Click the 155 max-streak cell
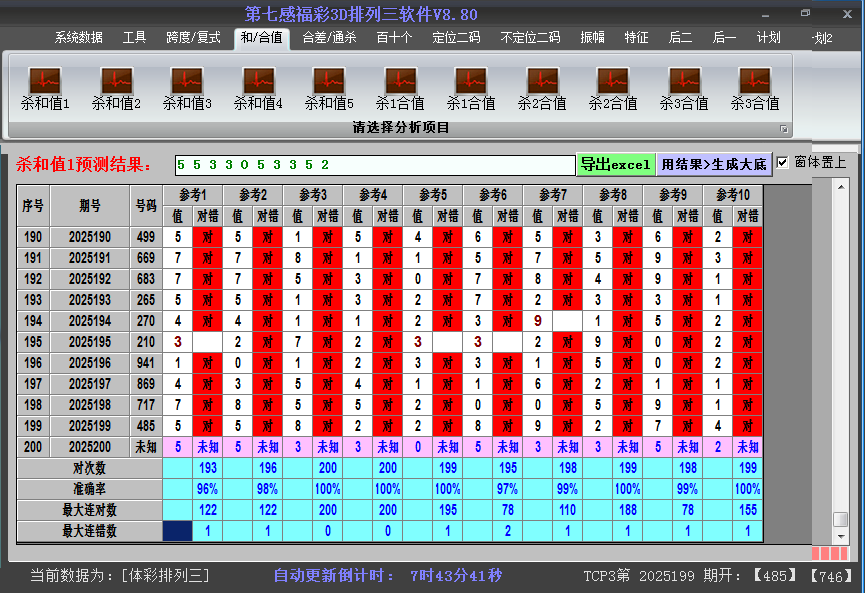Screen dimensions: 865x593 click(747, 510)
